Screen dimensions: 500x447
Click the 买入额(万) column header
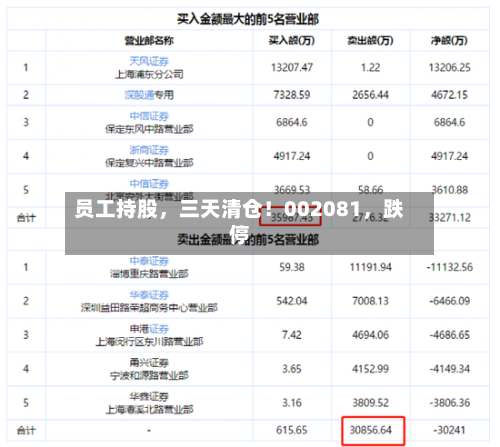tap(292, 41)
